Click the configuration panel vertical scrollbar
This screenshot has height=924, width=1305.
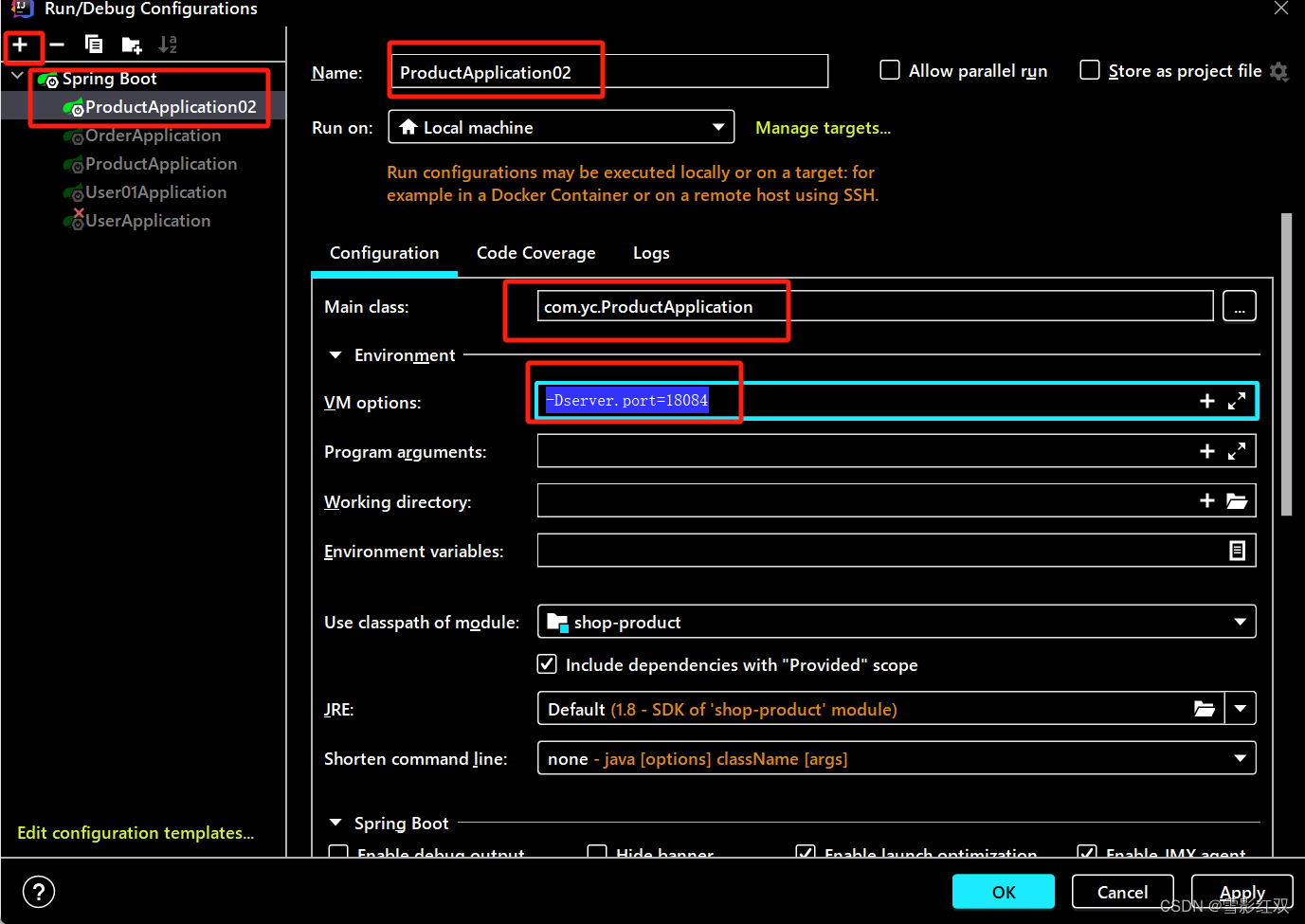coord(1286,364)
